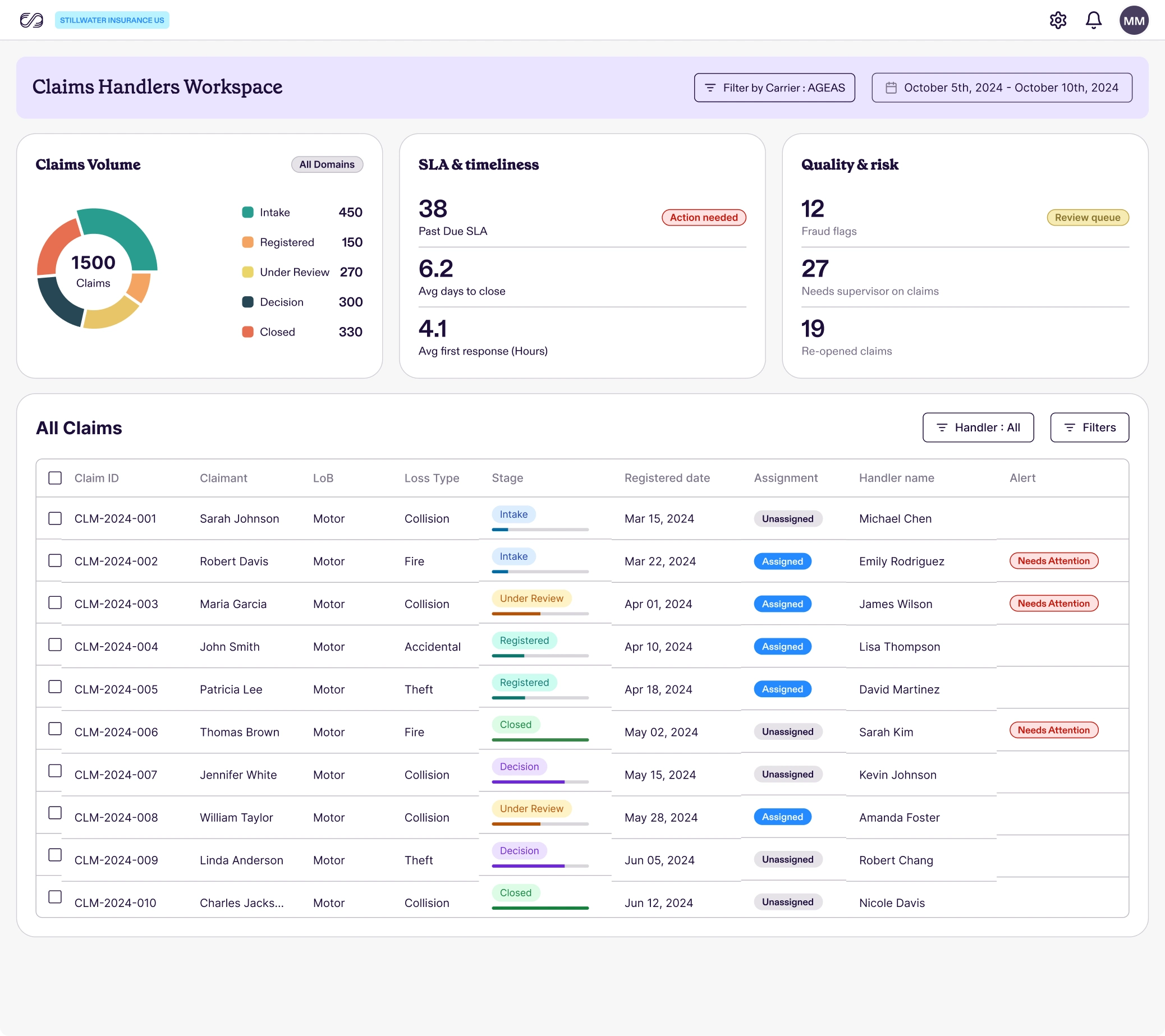Click the All Domains pill in Claims Volume
The image size is (1165, 1036).
(x=327, y=164)
